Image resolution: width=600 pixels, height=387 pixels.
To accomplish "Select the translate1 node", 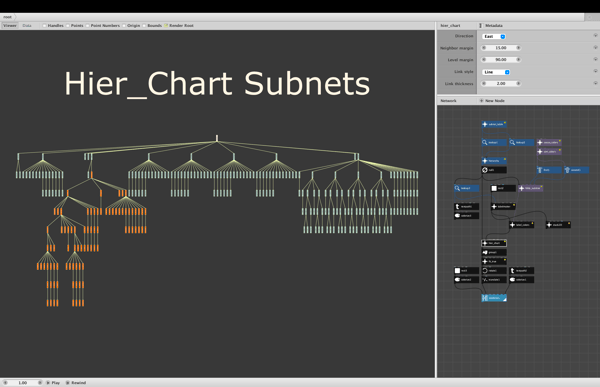I will pyautogui.click(x=494, y=280).
